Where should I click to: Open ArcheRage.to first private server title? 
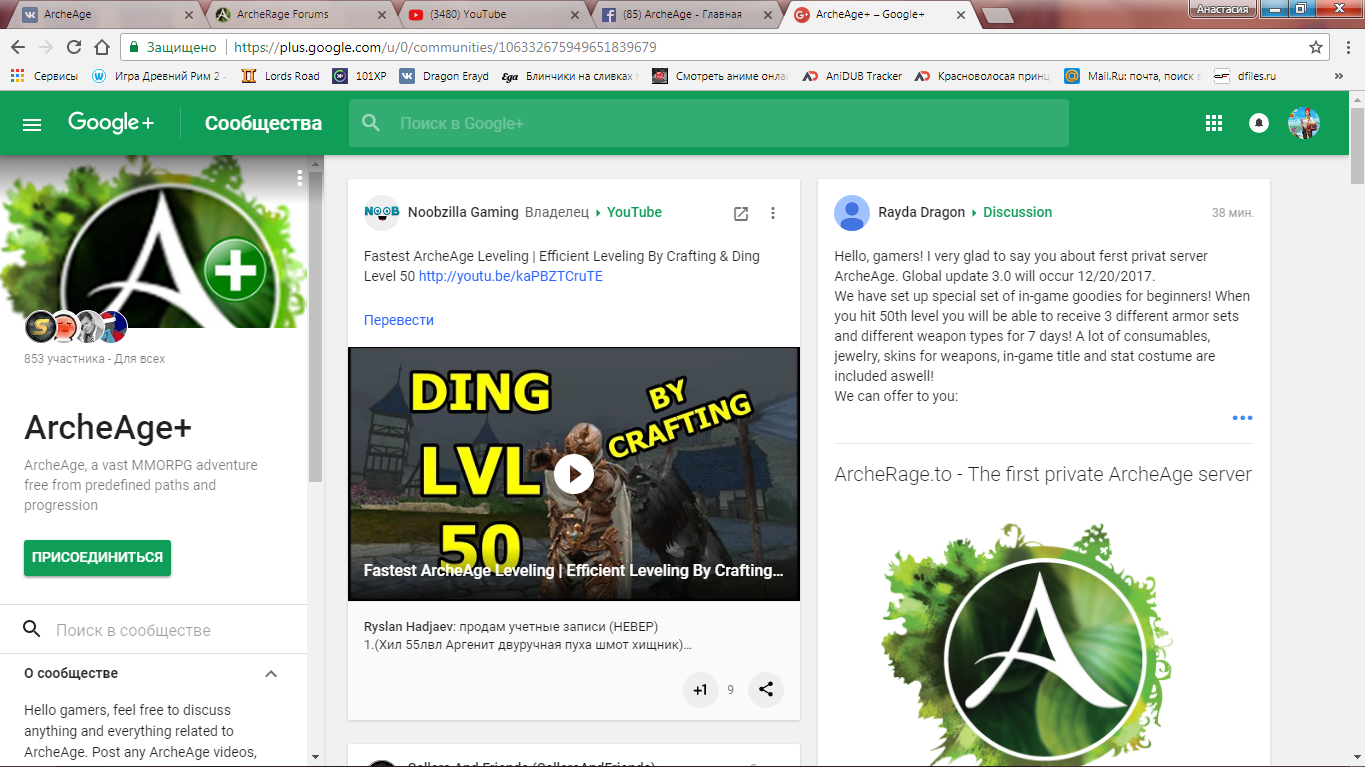(x=1043, y=474)
